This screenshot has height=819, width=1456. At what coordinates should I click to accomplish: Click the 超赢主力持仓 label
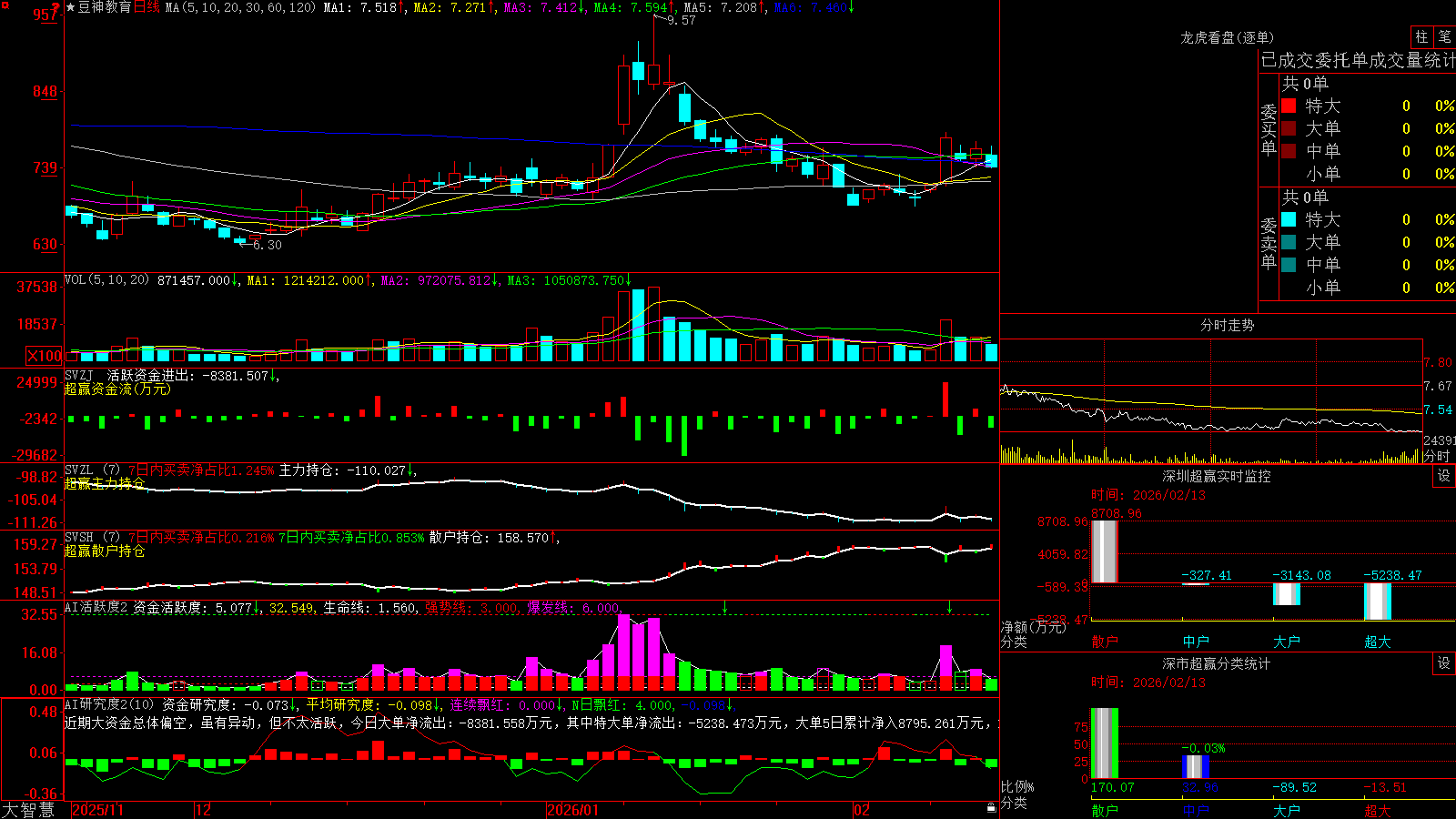tap(105, 483)
